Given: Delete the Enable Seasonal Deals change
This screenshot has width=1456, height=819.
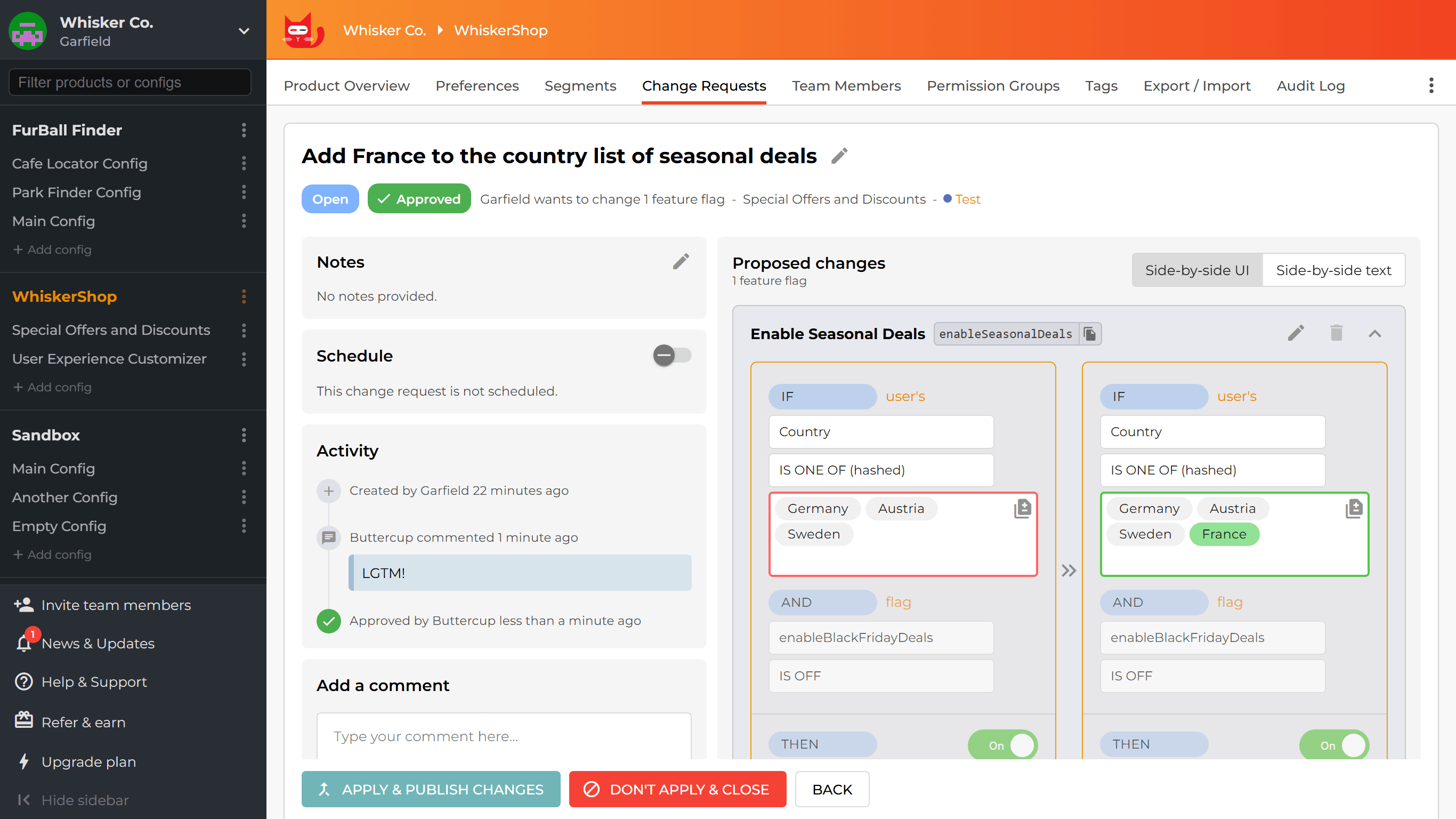Looking at the screenshot, I should pyautogui.click(x=1336, y=333).
